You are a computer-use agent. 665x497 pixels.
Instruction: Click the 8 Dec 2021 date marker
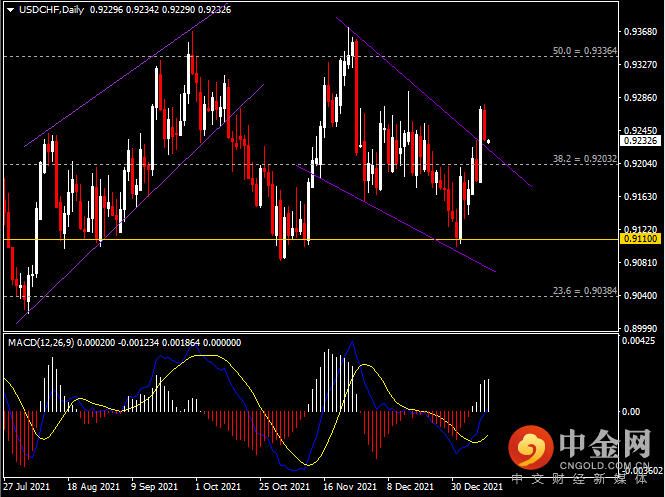click(409, 487)
